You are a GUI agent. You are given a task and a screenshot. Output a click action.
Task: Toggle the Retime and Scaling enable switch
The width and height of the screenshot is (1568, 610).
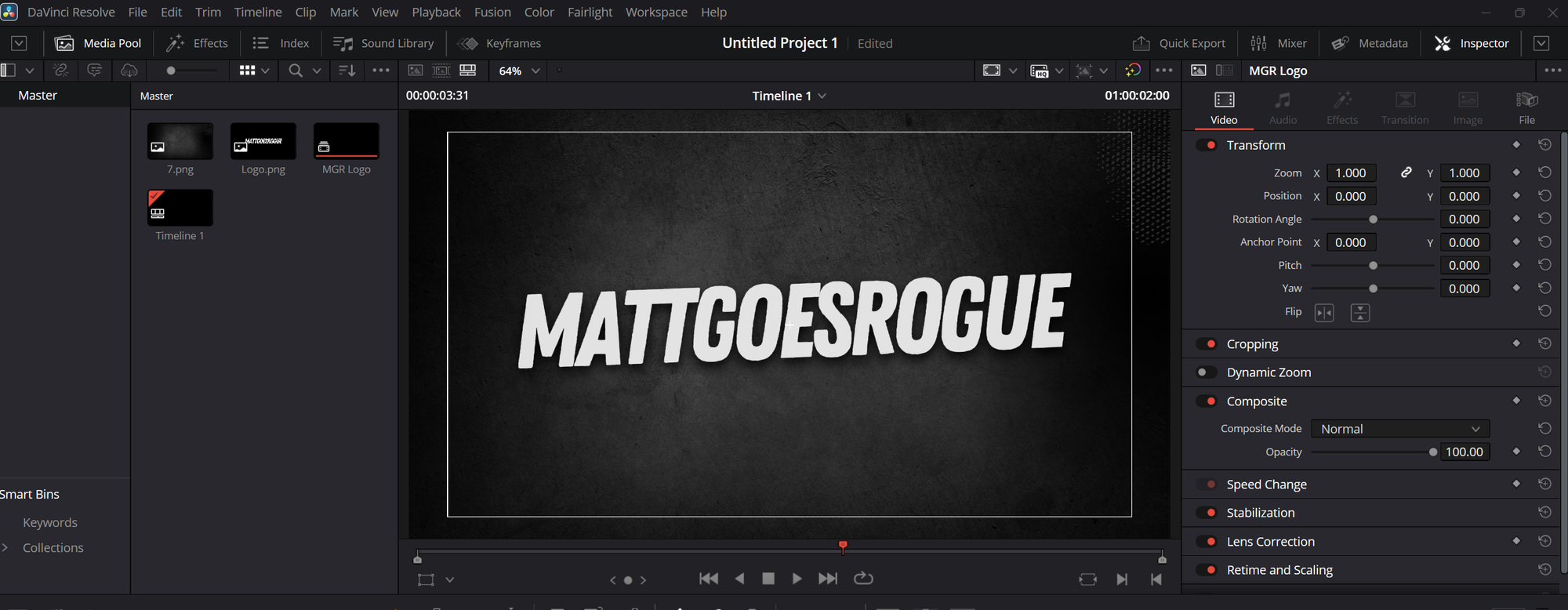coord(1207,570)
